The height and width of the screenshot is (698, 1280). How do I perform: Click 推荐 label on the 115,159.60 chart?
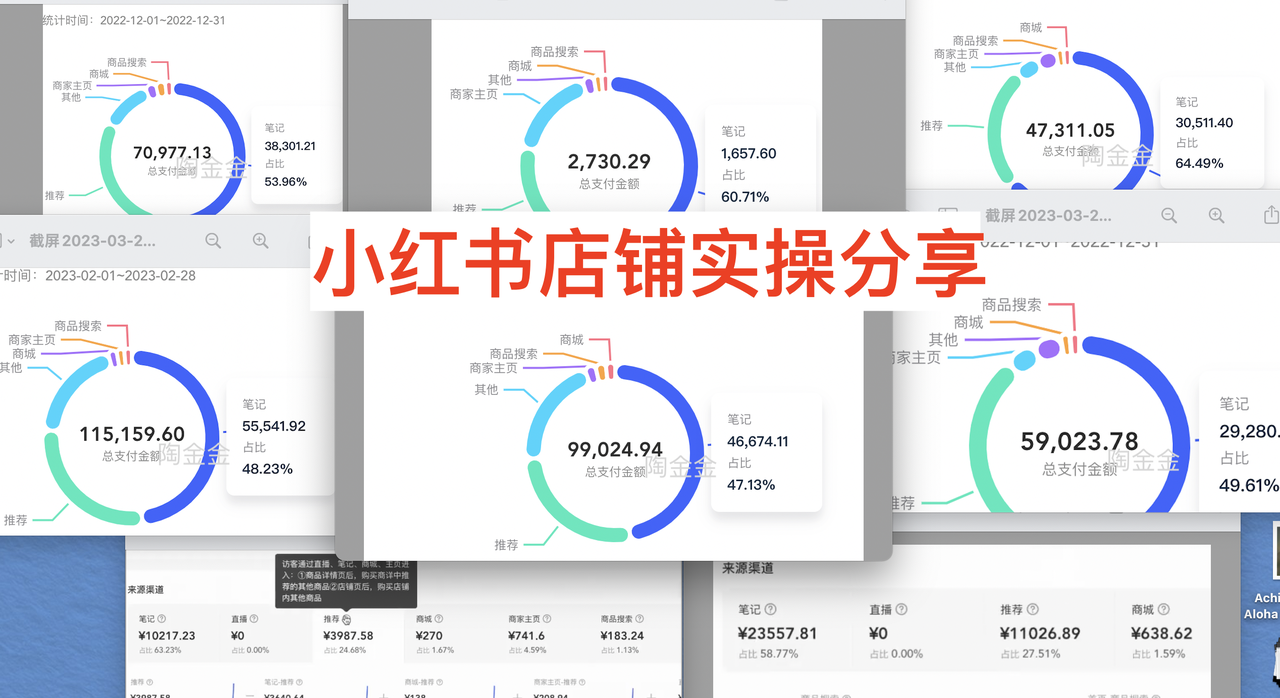[16, 520]
